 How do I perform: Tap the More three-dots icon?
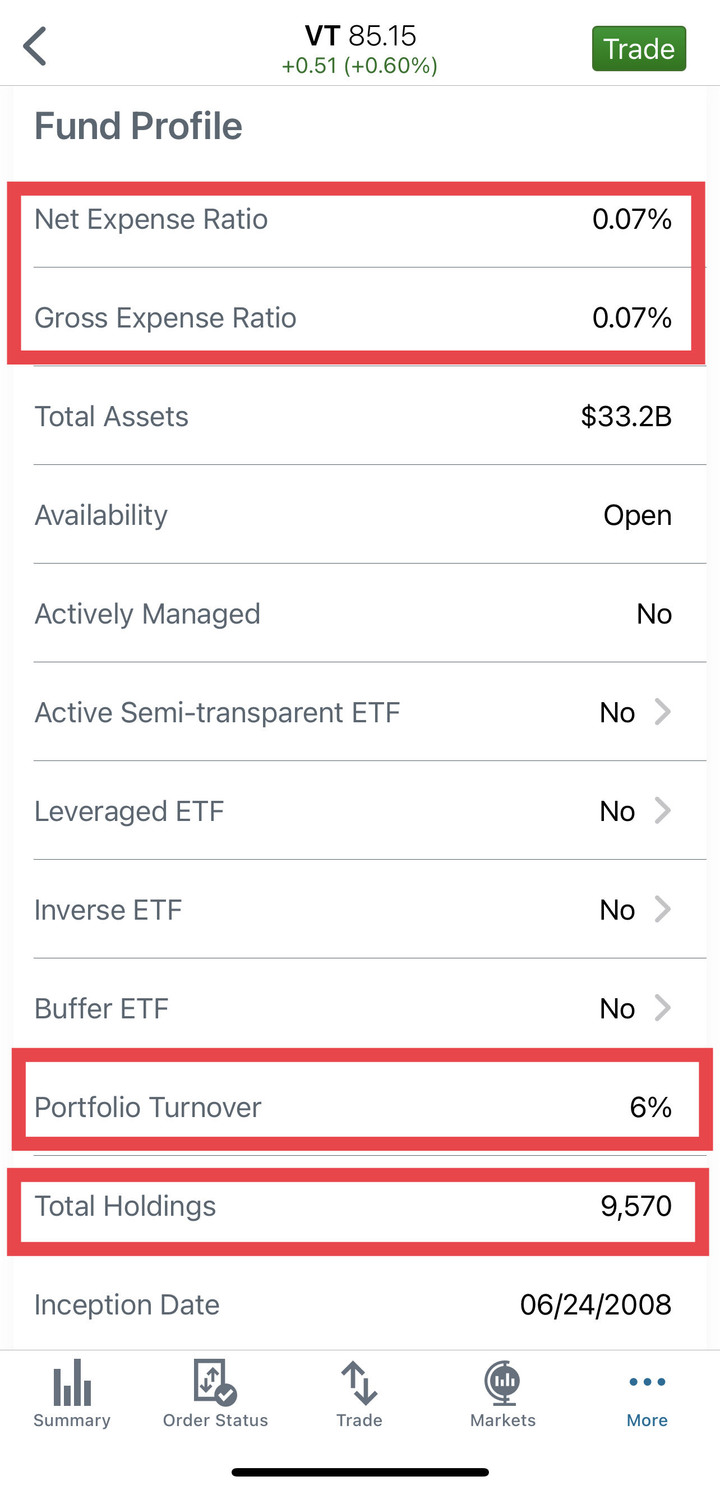coord(647,1382)
